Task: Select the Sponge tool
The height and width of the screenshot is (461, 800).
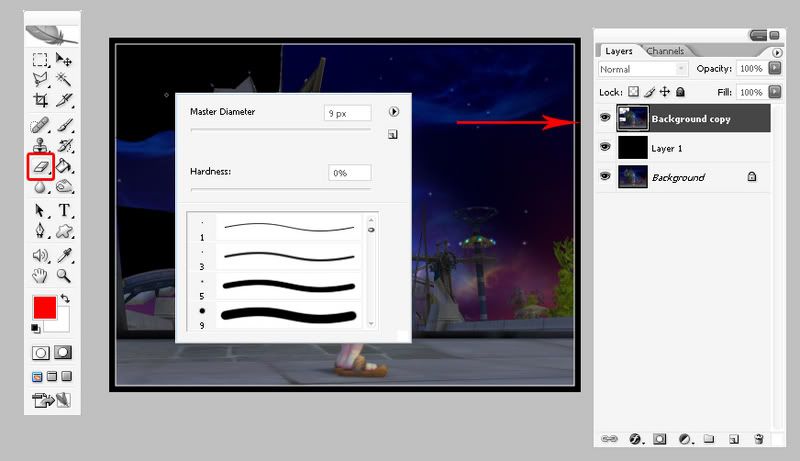Action: (x=64, y=187)
